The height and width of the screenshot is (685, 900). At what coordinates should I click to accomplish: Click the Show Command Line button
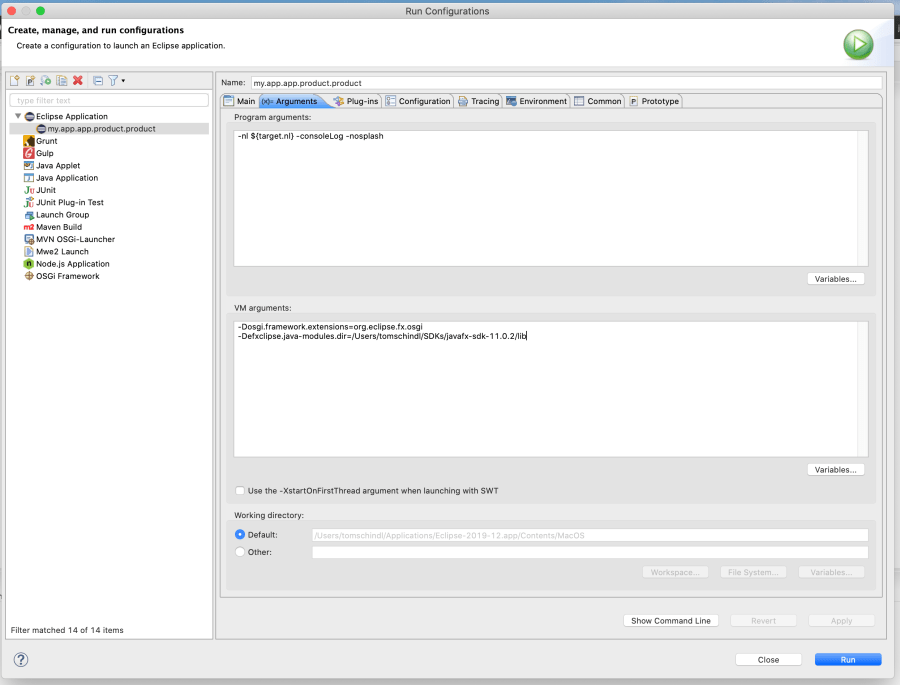(670, 621)
